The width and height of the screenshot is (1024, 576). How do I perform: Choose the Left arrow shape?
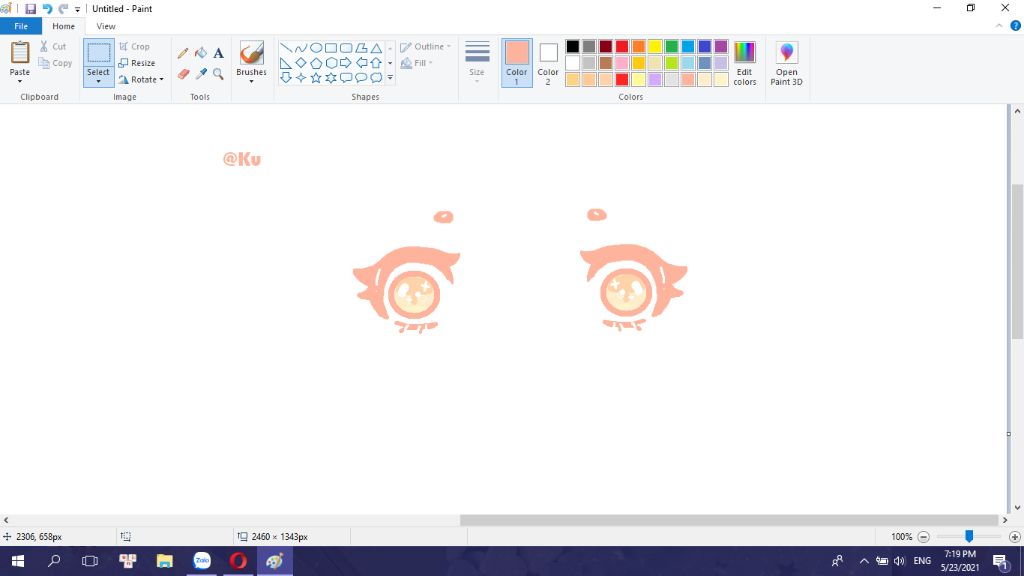click(x=360, y=63)
